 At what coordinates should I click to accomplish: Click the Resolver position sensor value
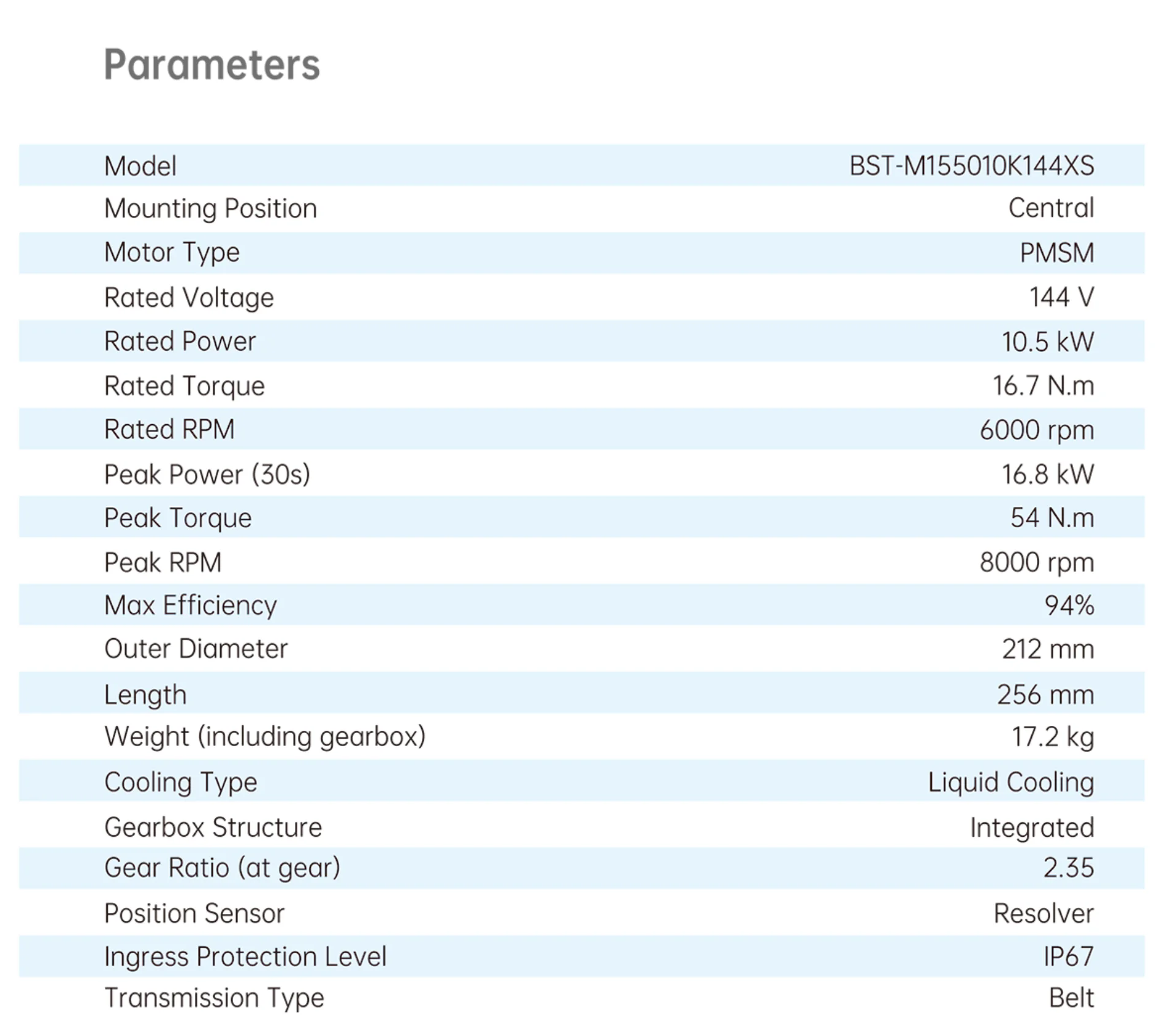(x=1043, y=913)
